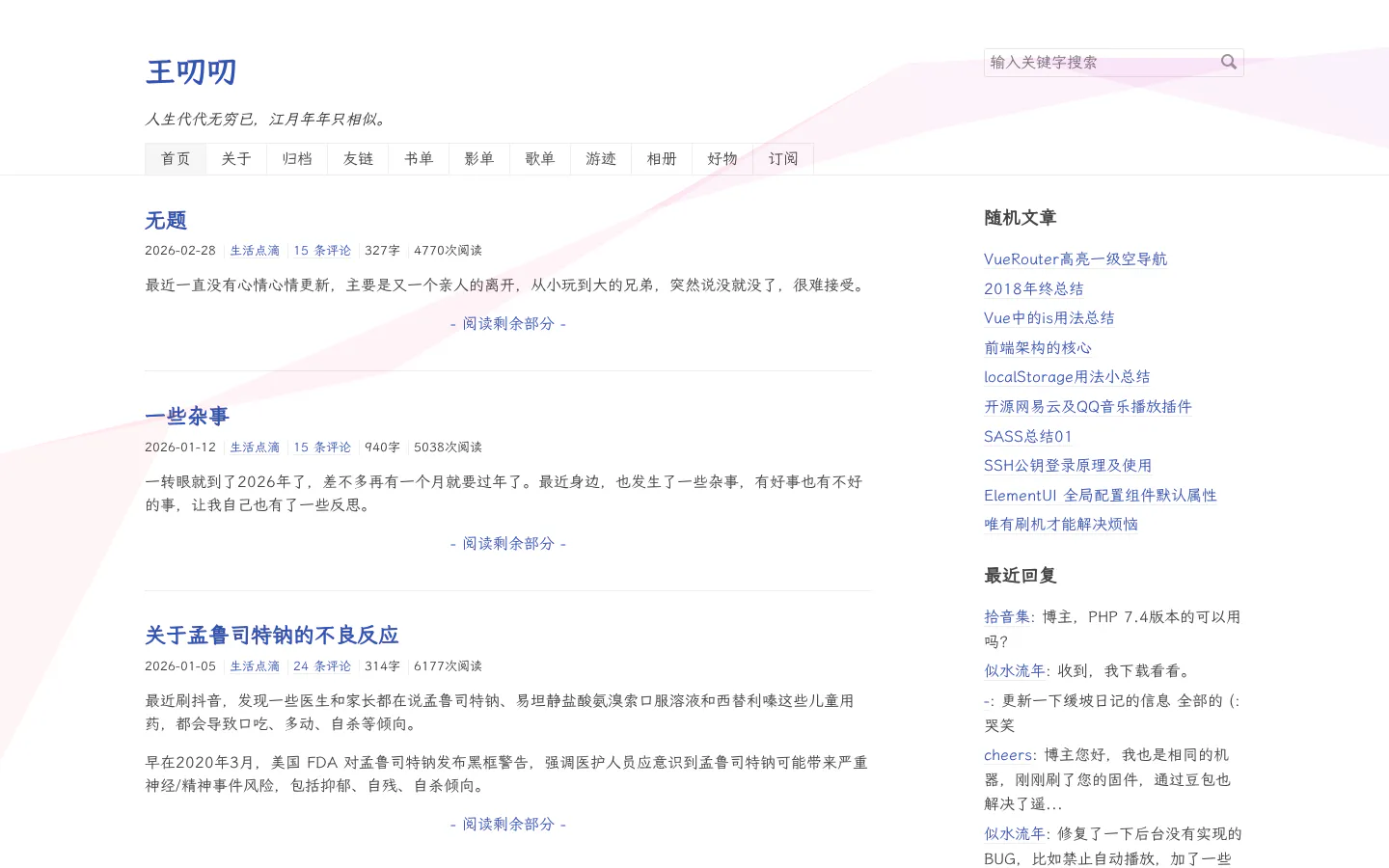
Task: Click the 5038次阅读 read count text
Action: (448, 448)
